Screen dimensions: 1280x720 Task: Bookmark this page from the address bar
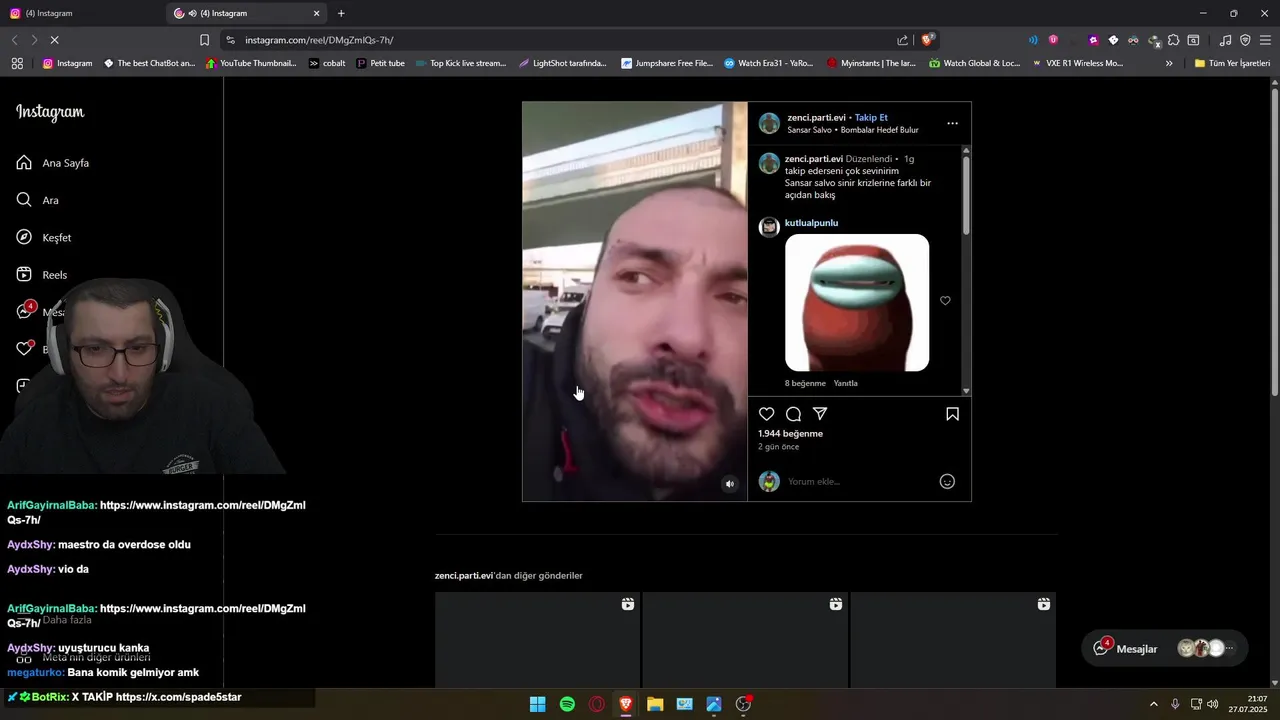coord(204,40)
